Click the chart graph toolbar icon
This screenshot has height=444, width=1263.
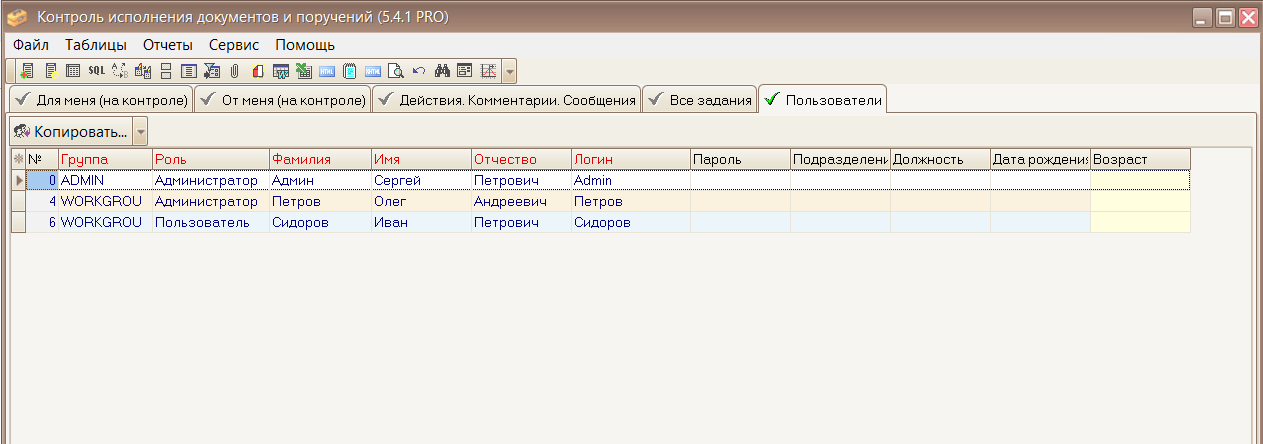pos(488,71)
